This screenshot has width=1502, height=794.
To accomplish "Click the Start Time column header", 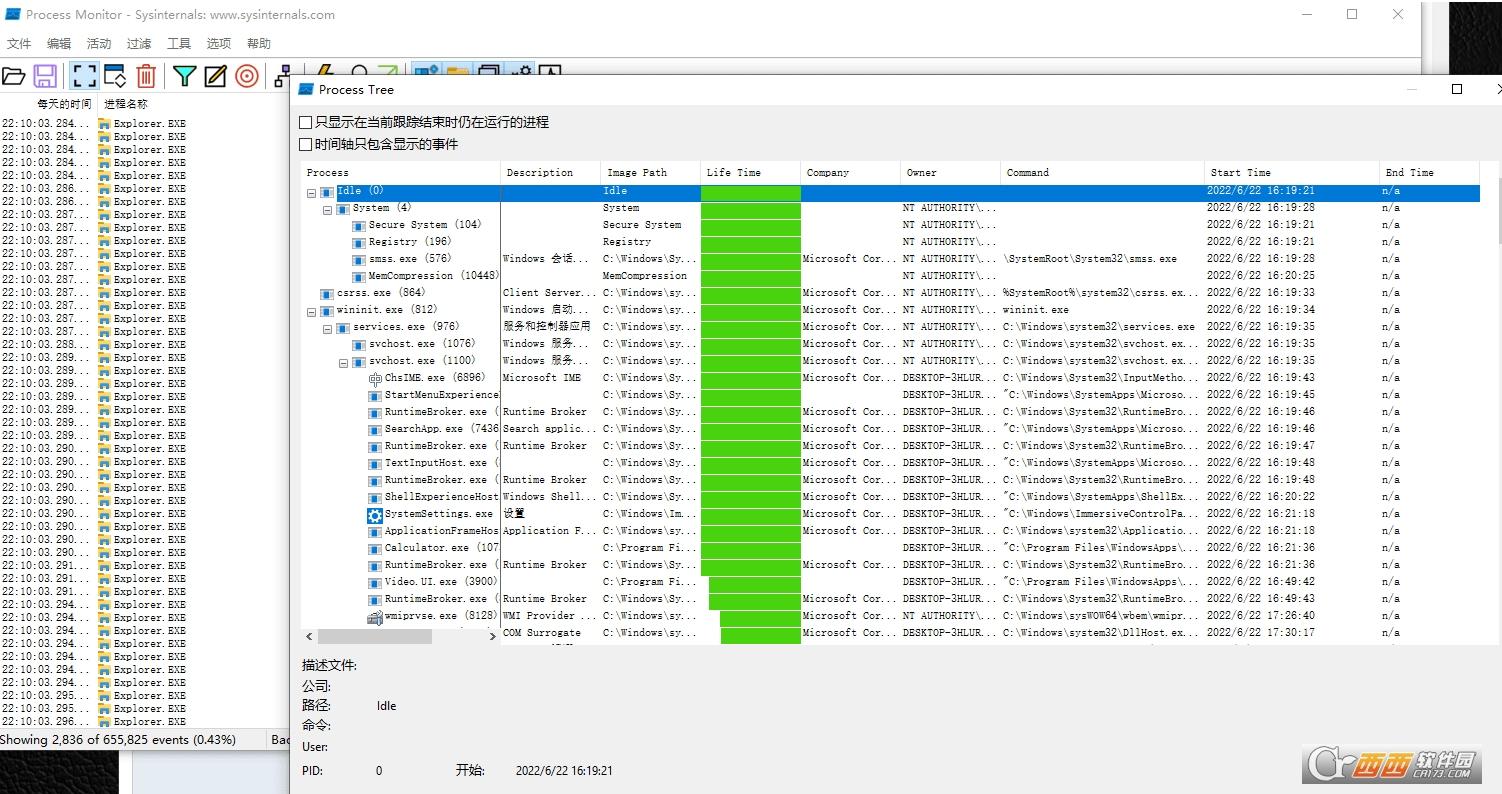I will coord(1291,173).
